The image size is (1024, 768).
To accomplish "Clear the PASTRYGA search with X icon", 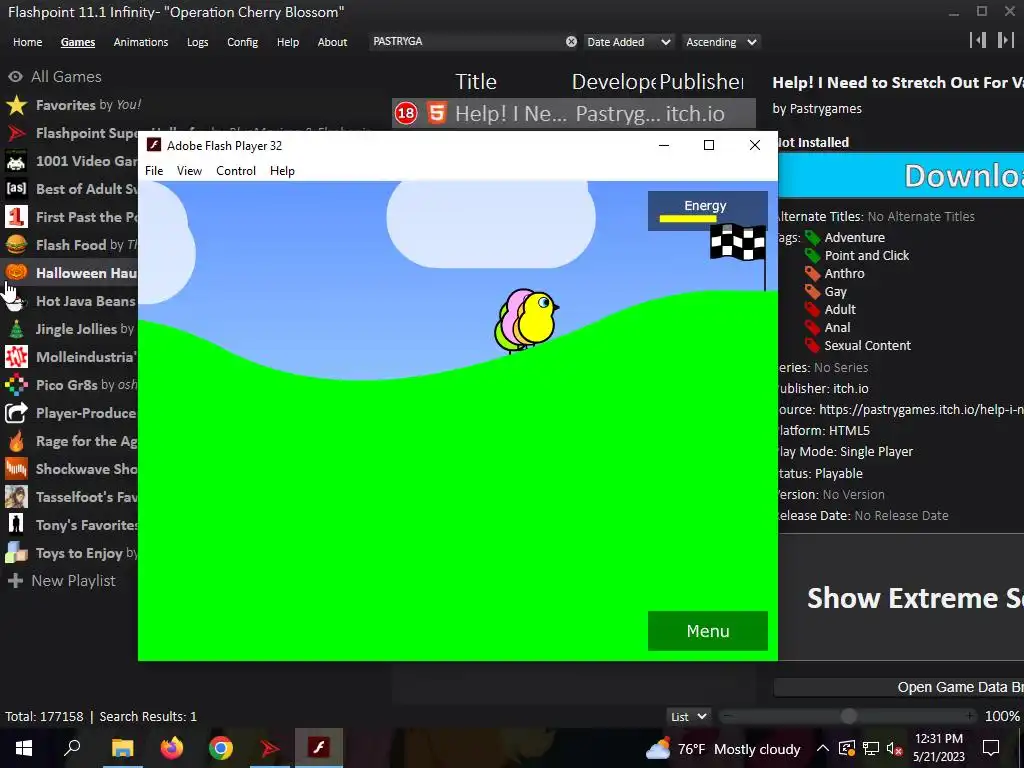I will (571, 42).
